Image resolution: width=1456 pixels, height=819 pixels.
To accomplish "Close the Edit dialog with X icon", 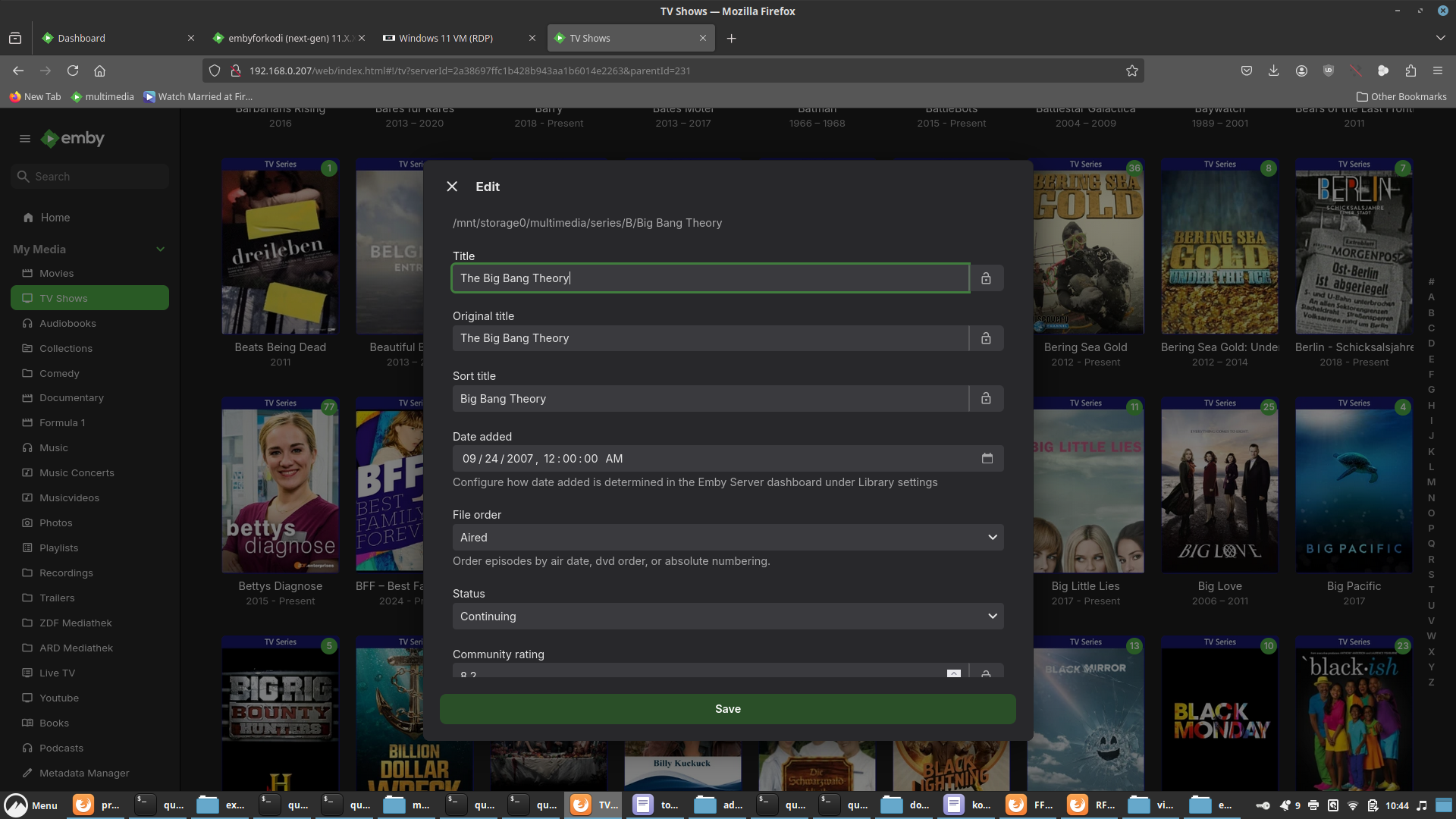I will pos(452,187).
